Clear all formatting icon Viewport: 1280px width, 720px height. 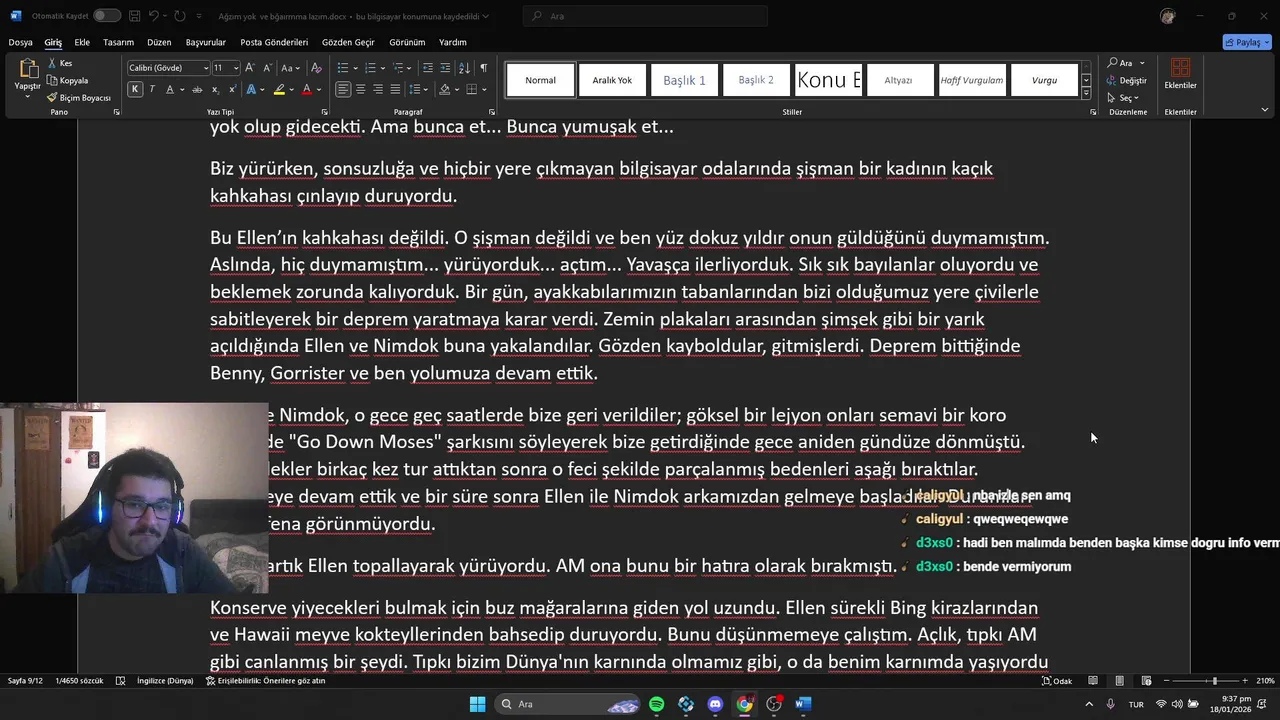pyautogui.click(x=316, y=68)
